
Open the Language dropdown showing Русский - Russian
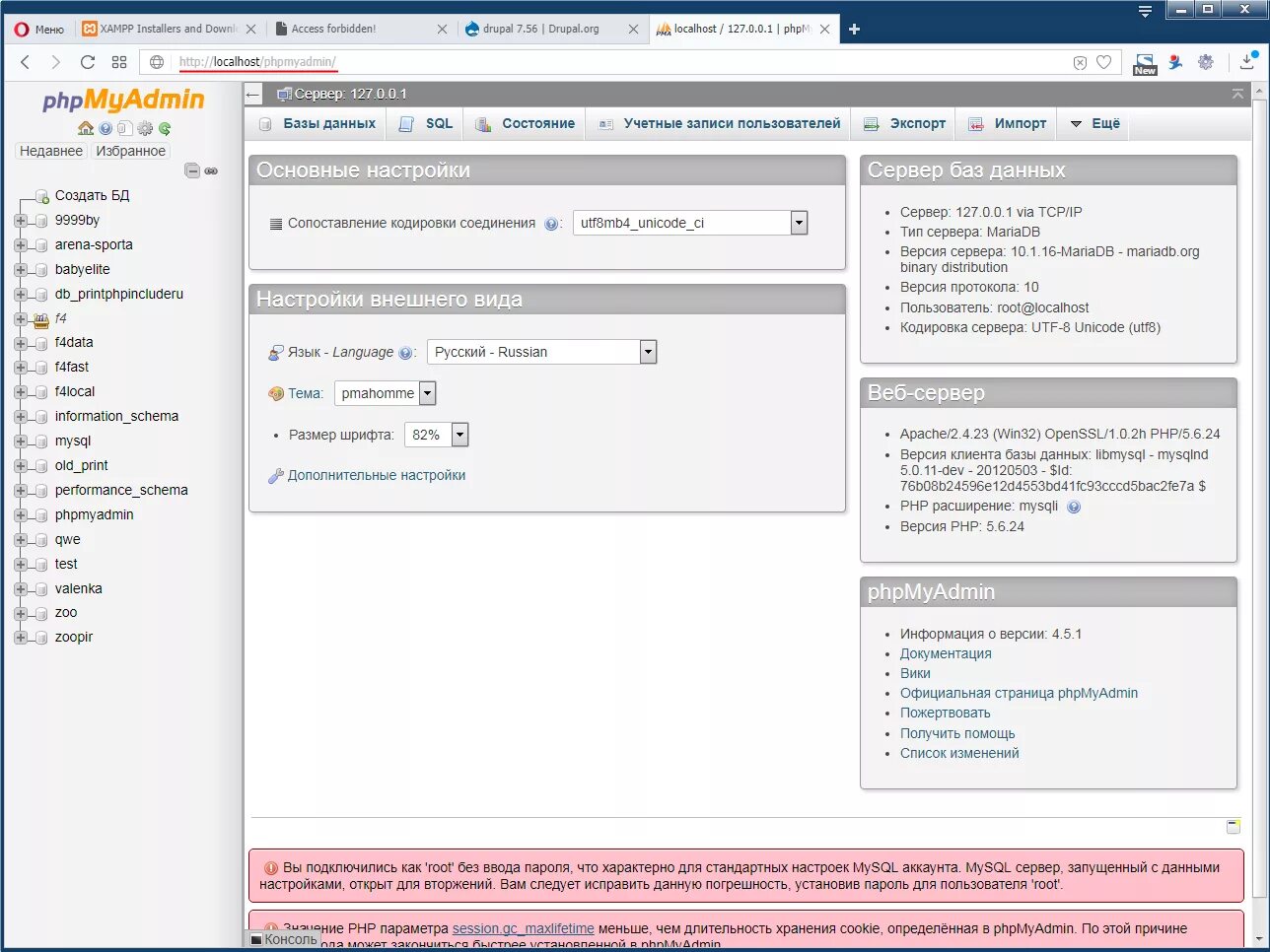point(541,352)
